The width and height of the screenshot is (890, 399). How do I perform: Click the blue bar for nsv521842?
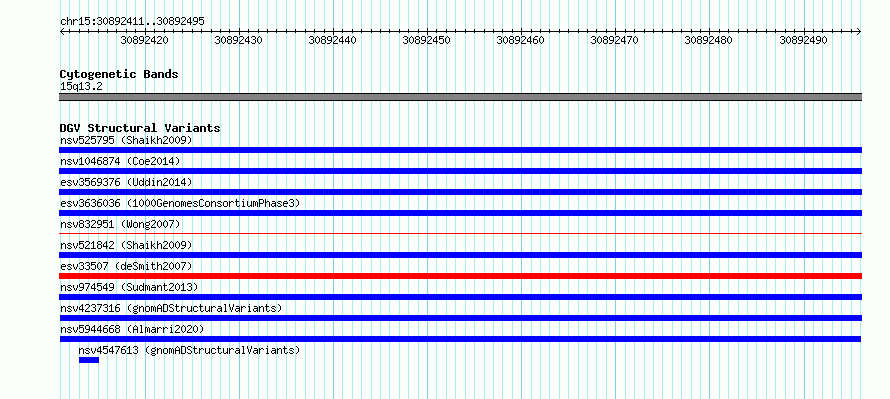coord(460,255)
